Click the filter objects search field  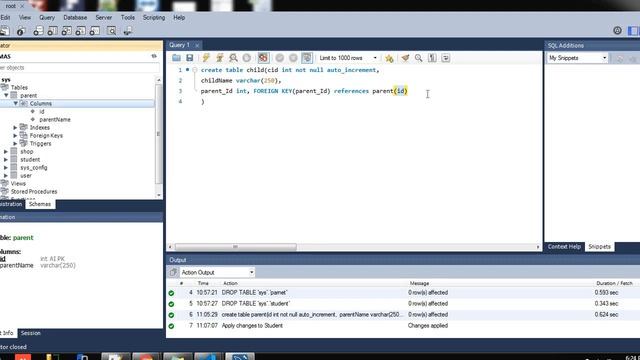pyautogui.click(x=80, y=68)
